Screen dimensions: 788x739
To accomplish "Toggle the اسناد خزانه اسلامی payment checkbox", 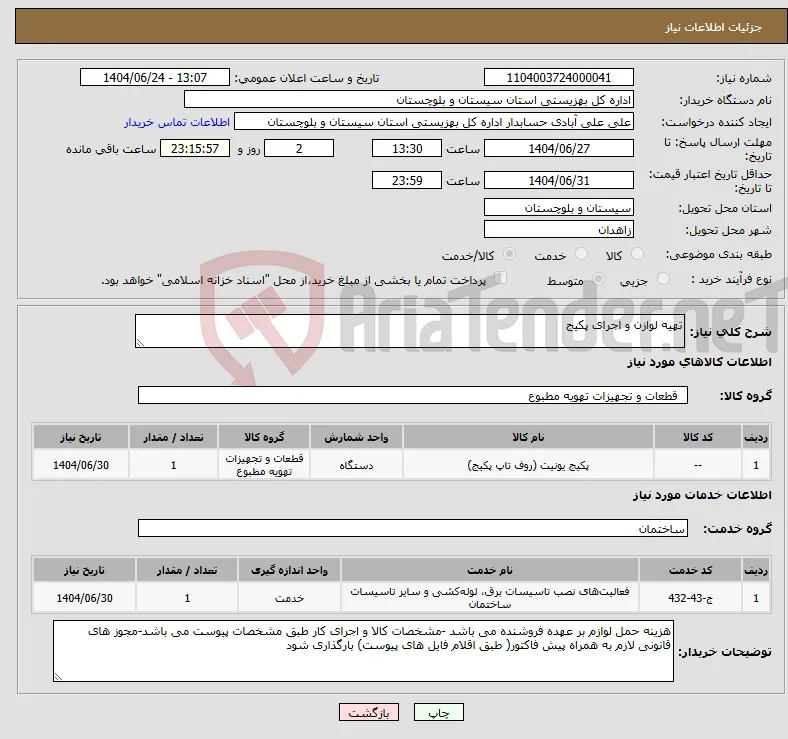I will click(x=500, y=278).
